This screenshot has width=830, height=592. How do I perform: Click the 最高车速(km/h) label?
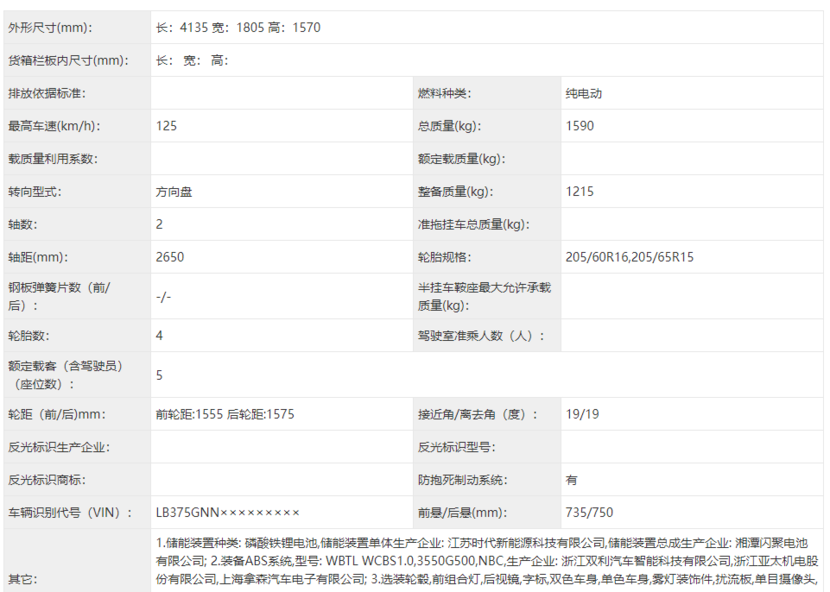click(x=54, y=126)
